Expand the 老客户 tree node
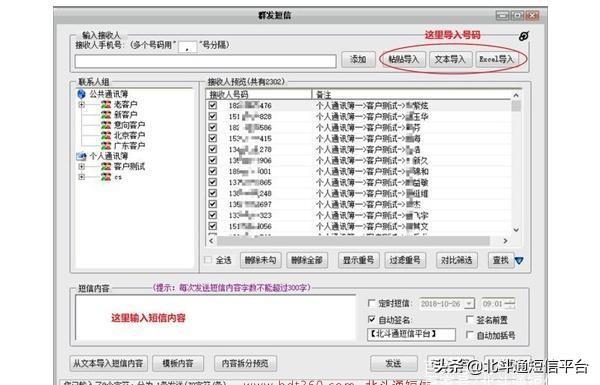600x385 pixels. click(82, 104)
